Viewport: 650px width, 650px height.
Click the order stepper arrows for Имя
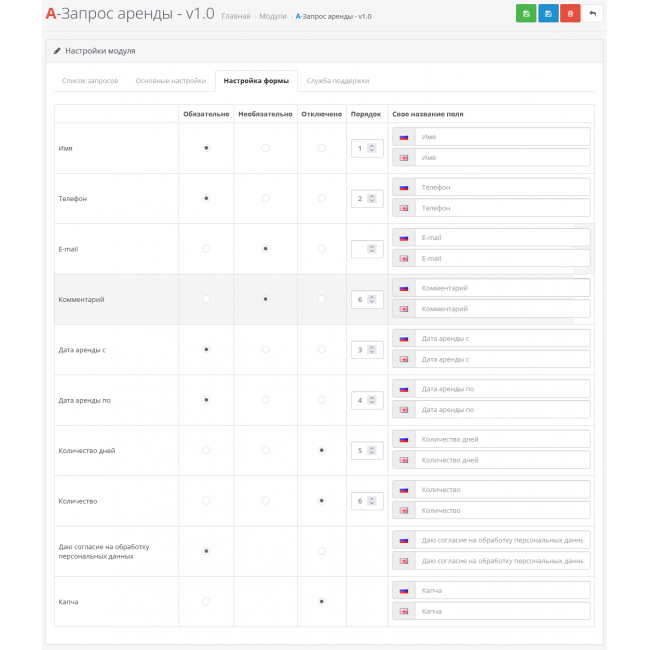coord(372,148)
